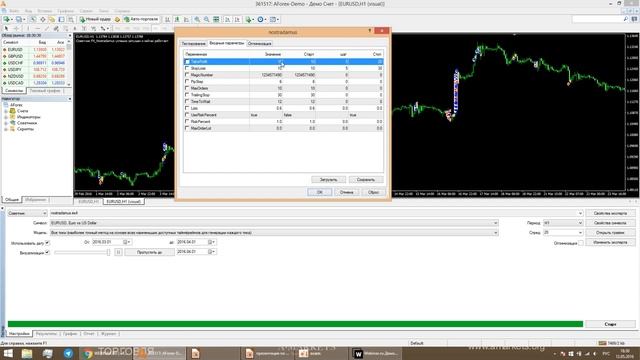
Task: Toggle the Auto-trading toolbar button
Action: (x=141, y=19)
